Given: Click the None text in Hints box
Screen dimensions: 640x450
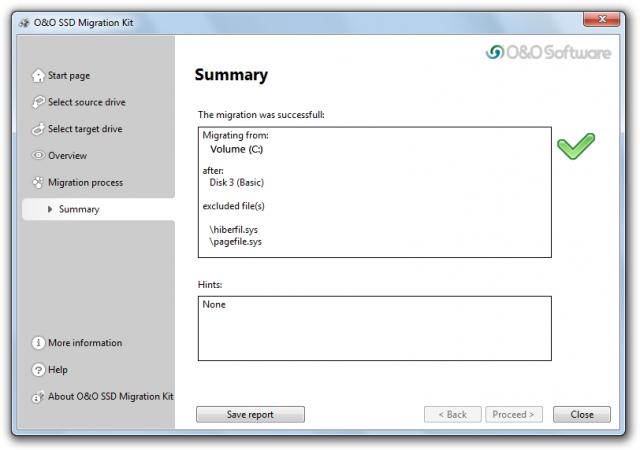Looking at the screenshot, I should tap(214, 305).
